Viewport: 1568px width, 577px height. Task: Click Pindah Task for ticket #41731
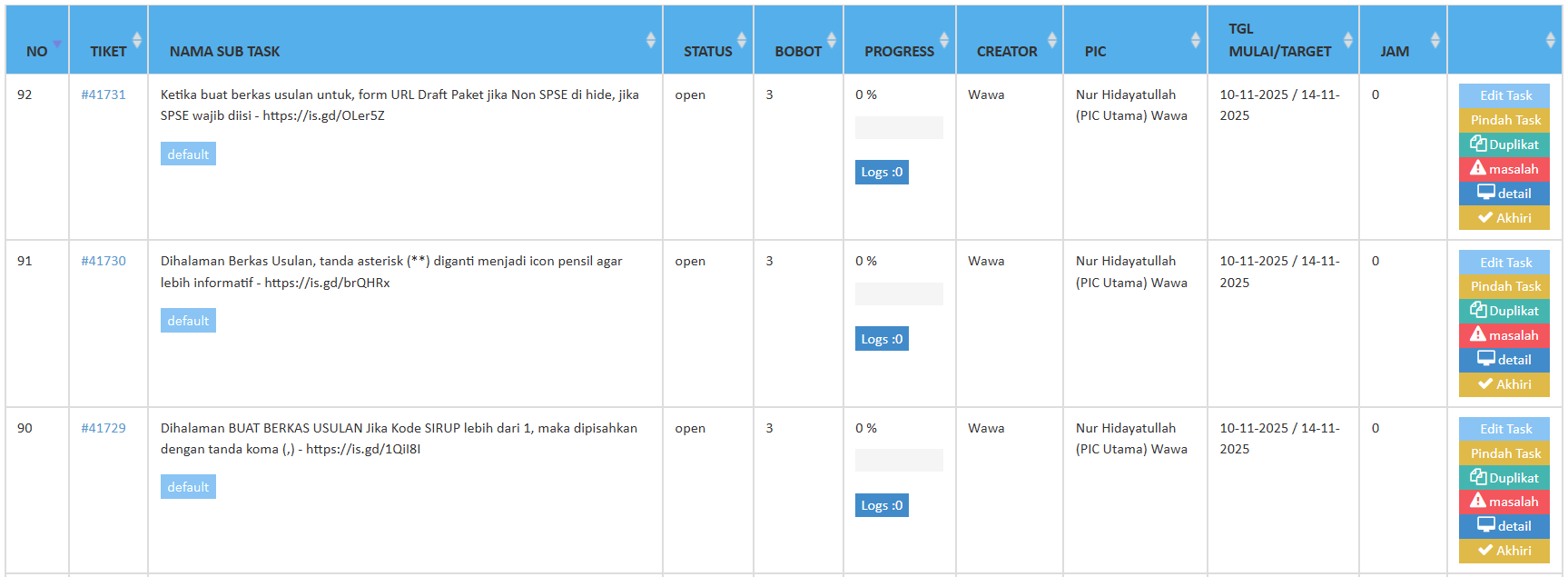(1504, 120)
